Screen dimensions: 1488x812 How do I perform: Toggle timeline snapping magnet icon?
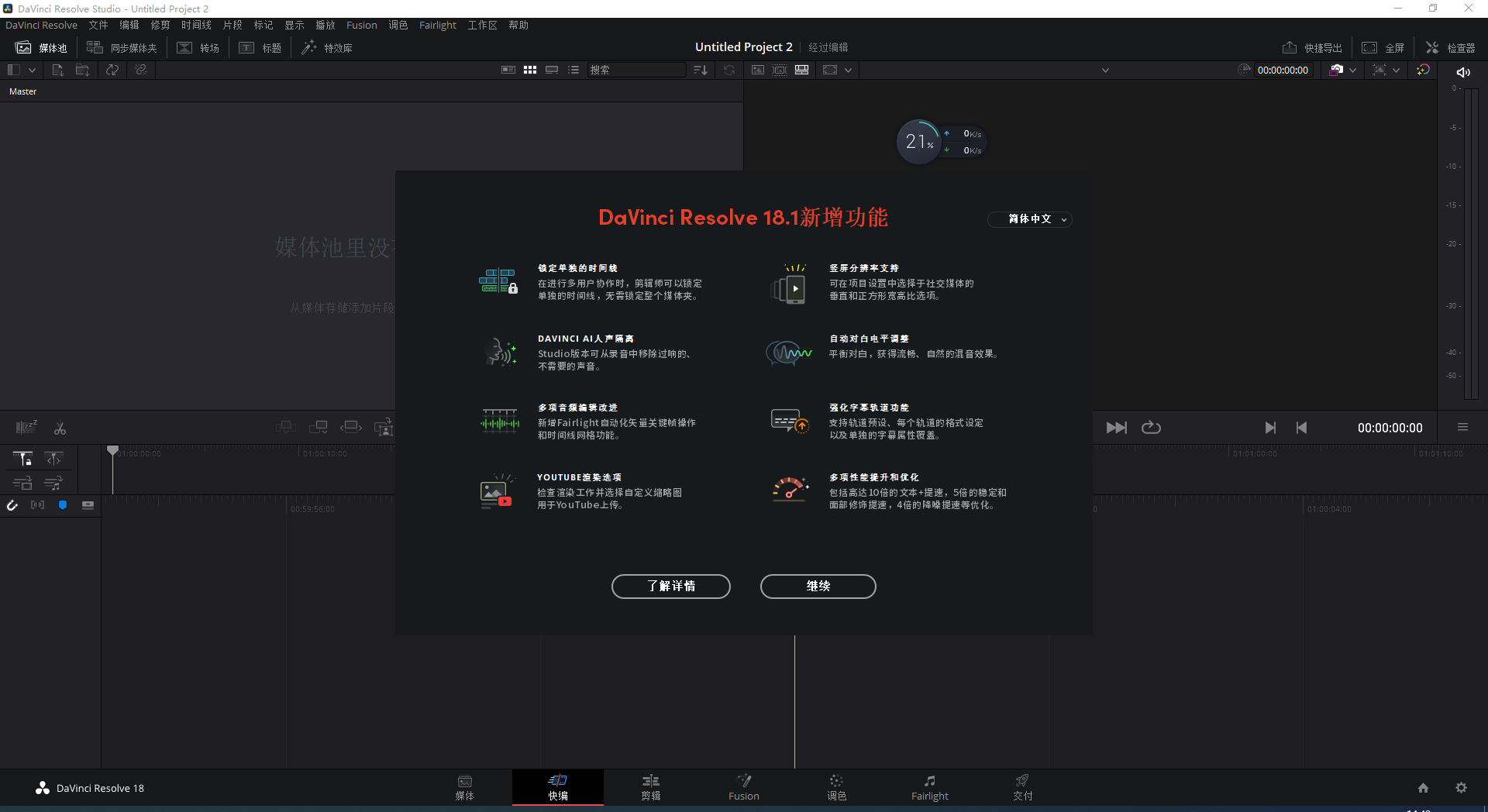(x=12, y=505)
